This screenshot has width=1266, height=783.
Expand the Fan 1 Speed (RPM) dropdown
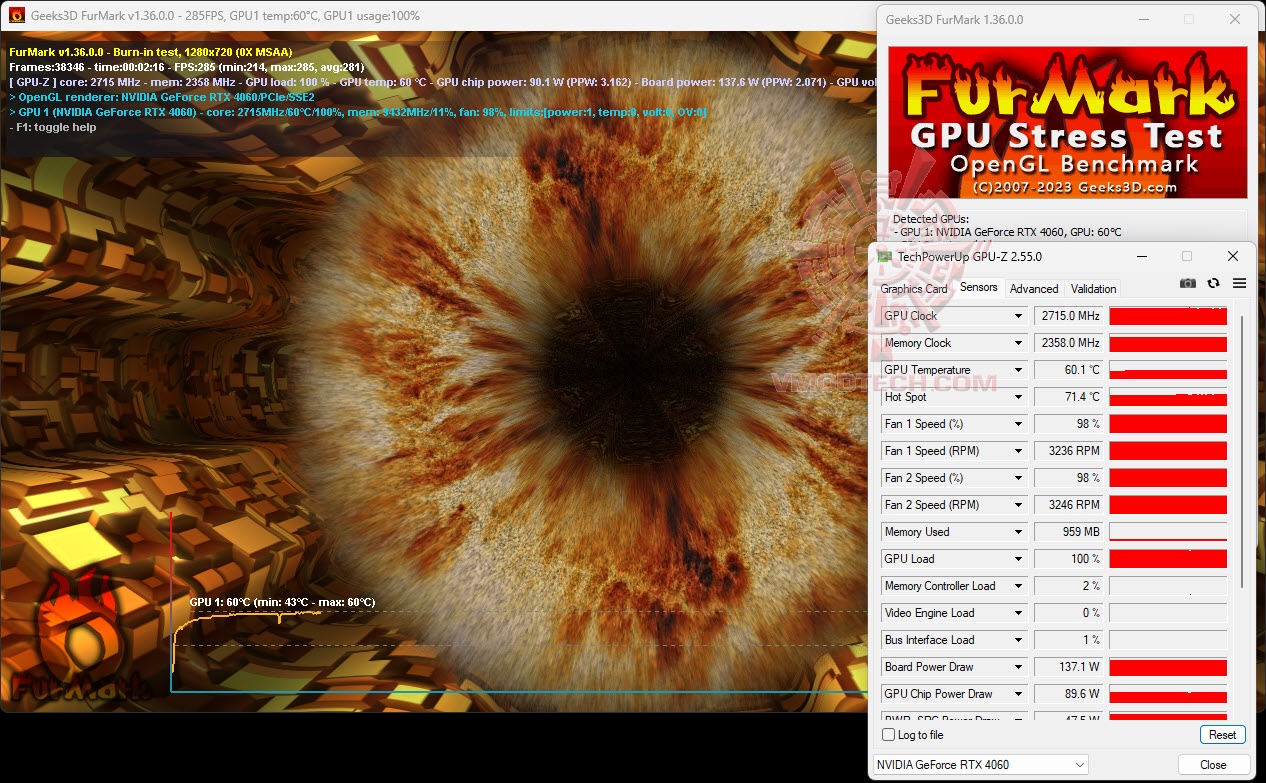1018,451
